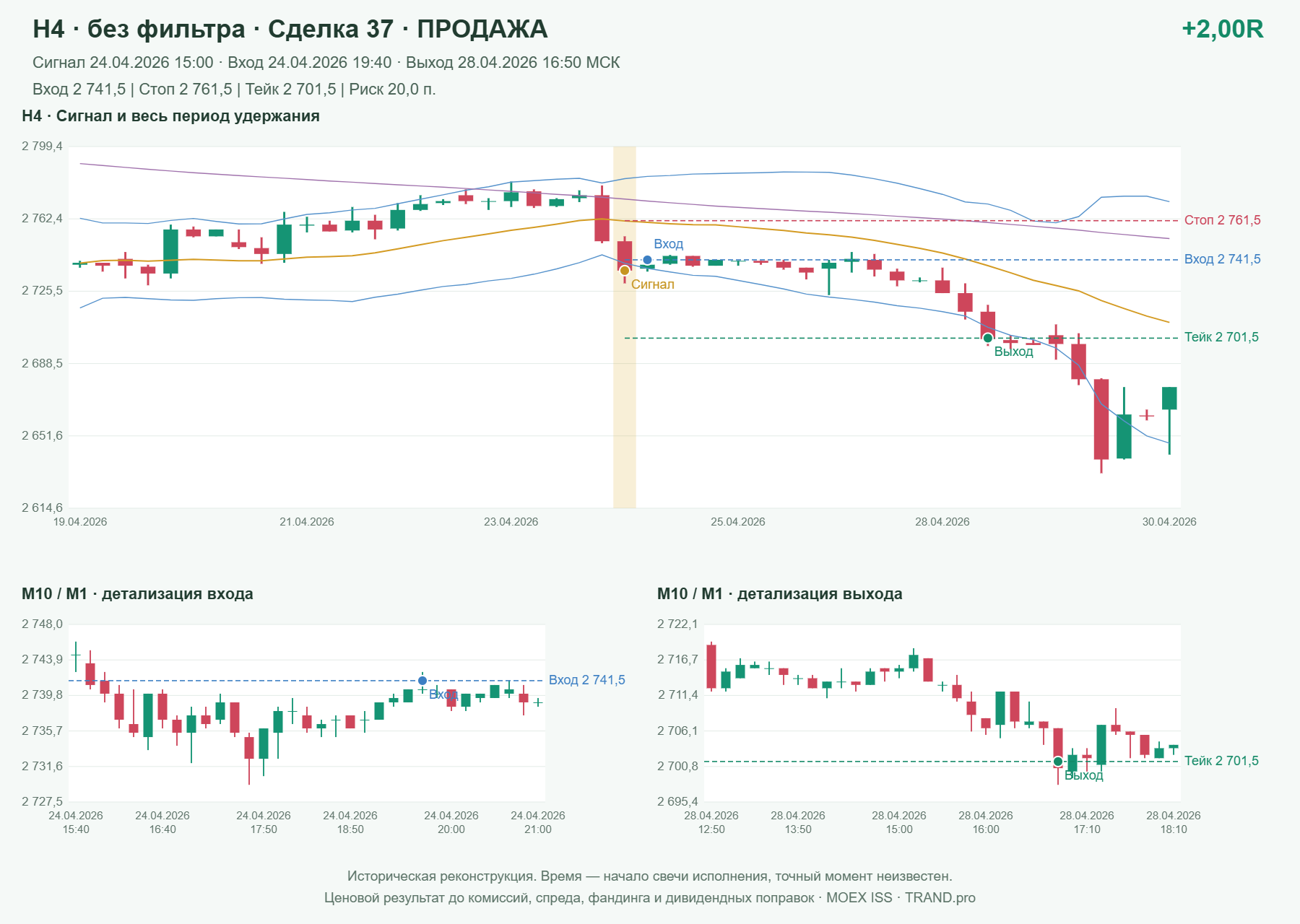Click heading 'M10 / M1 · детализация выхода'
1300x924 pixels.
(x=779, y=594)
